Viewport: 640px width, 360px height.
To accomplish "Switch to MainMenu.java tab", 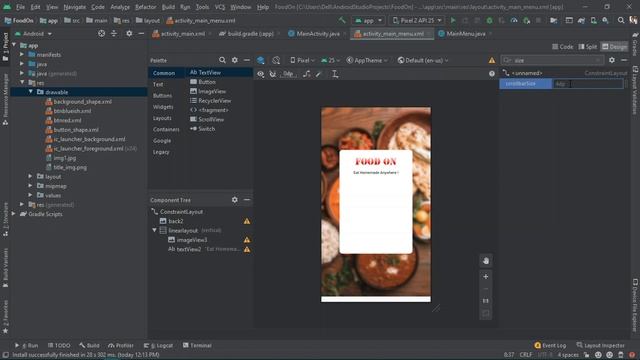I will click(465, 34).
